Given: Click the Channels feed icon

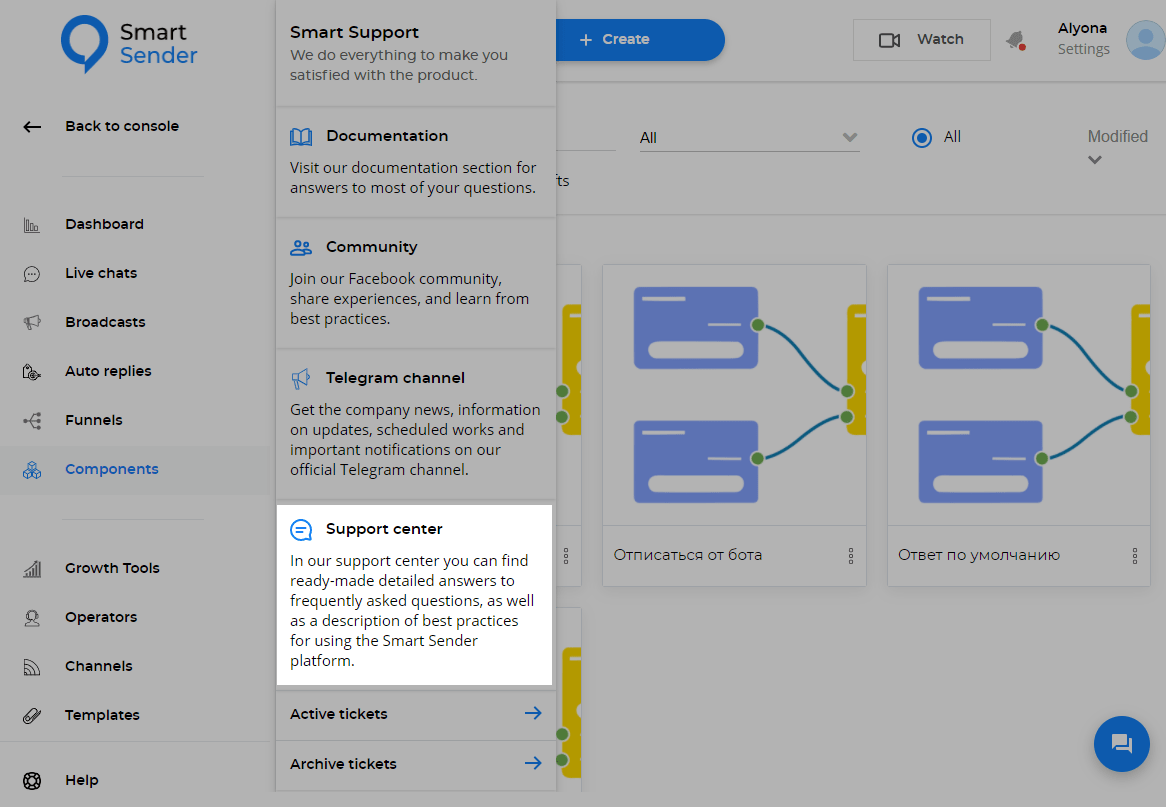Looking at the screenshot, I should (32, 667).
